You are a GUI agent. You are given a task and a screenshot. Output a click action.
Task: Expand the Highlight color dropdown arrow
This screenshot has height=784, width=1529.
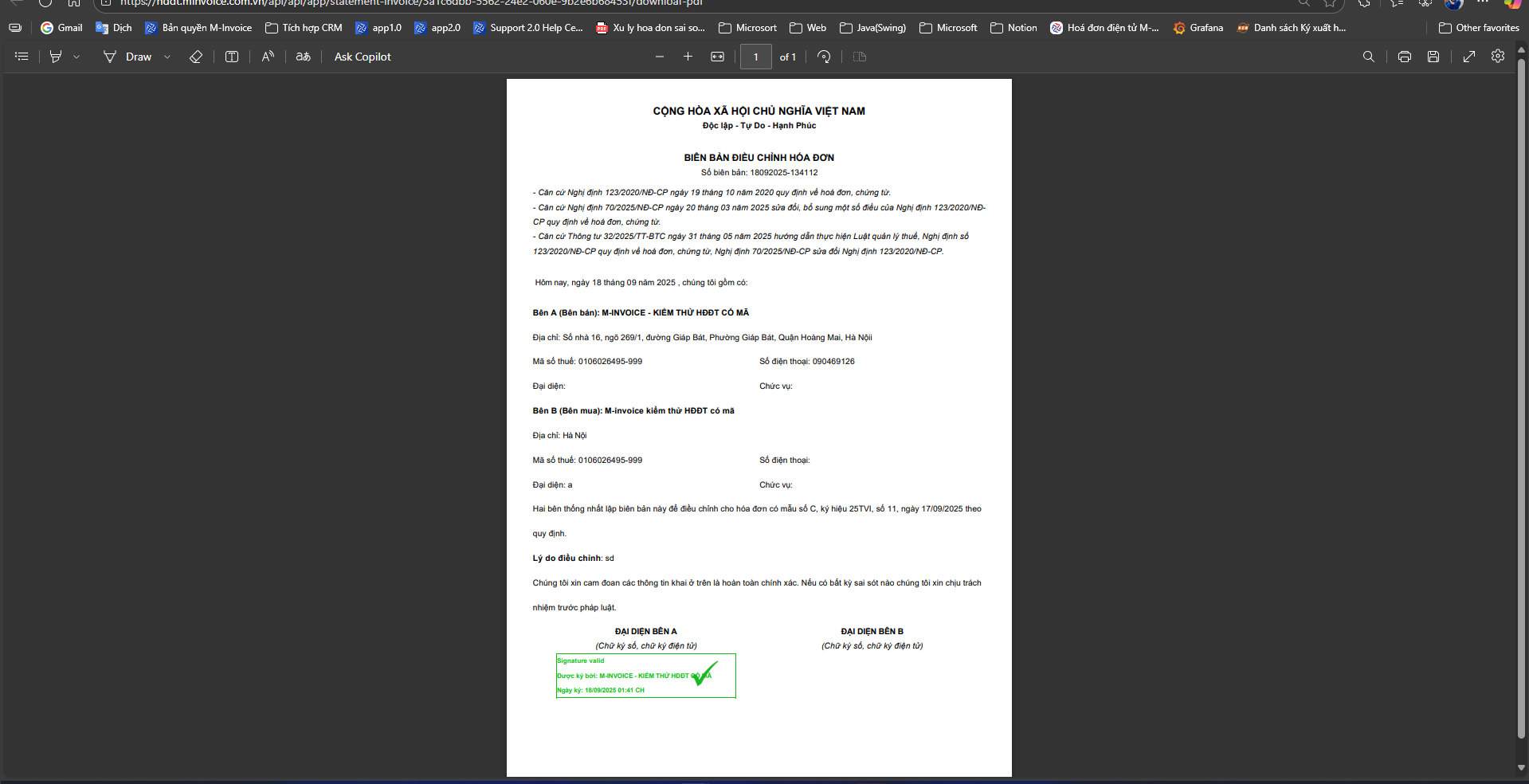tap(76, 57)
